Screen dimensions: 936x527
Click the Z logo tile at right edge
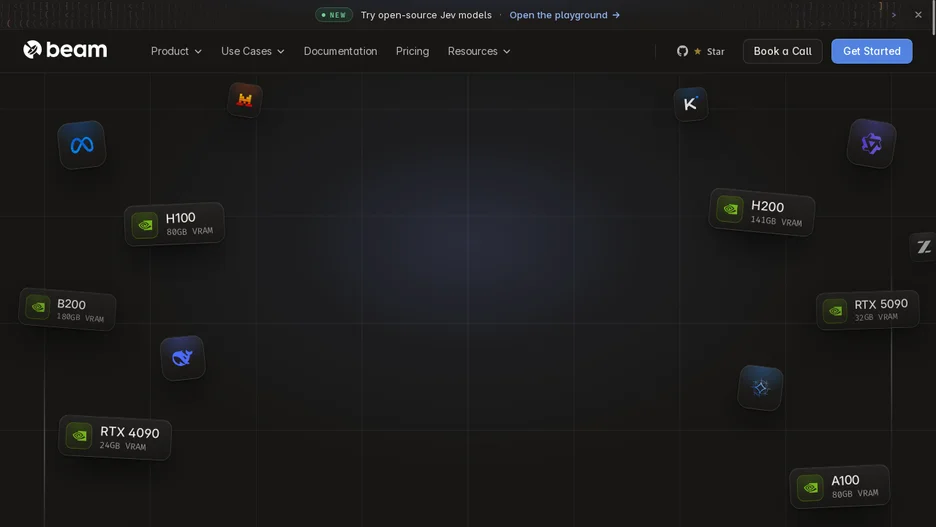(x=923, y=246)
